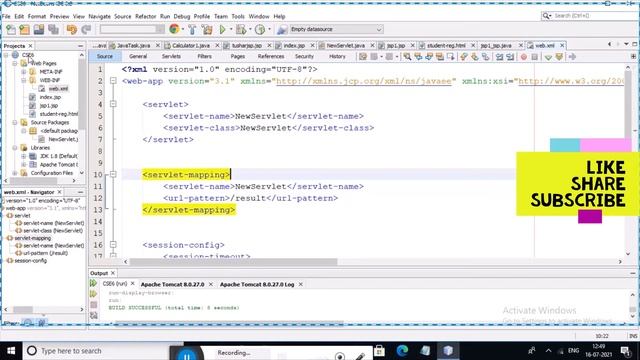640x360 pixels.
Task: Minimize the Output panel
Action: (x=633, y=273)
